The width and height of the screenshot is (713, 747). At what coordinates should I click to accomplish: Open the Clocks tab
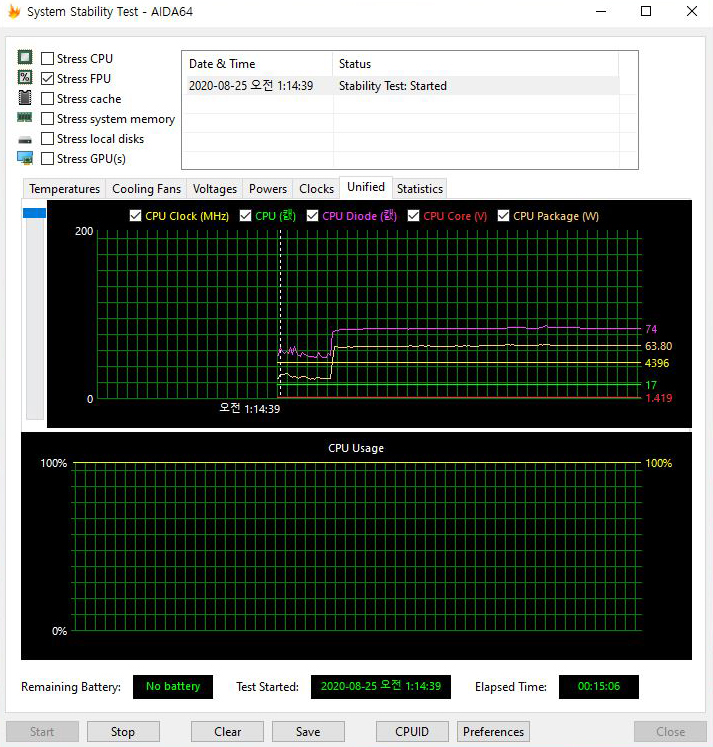tap(316, 189)
